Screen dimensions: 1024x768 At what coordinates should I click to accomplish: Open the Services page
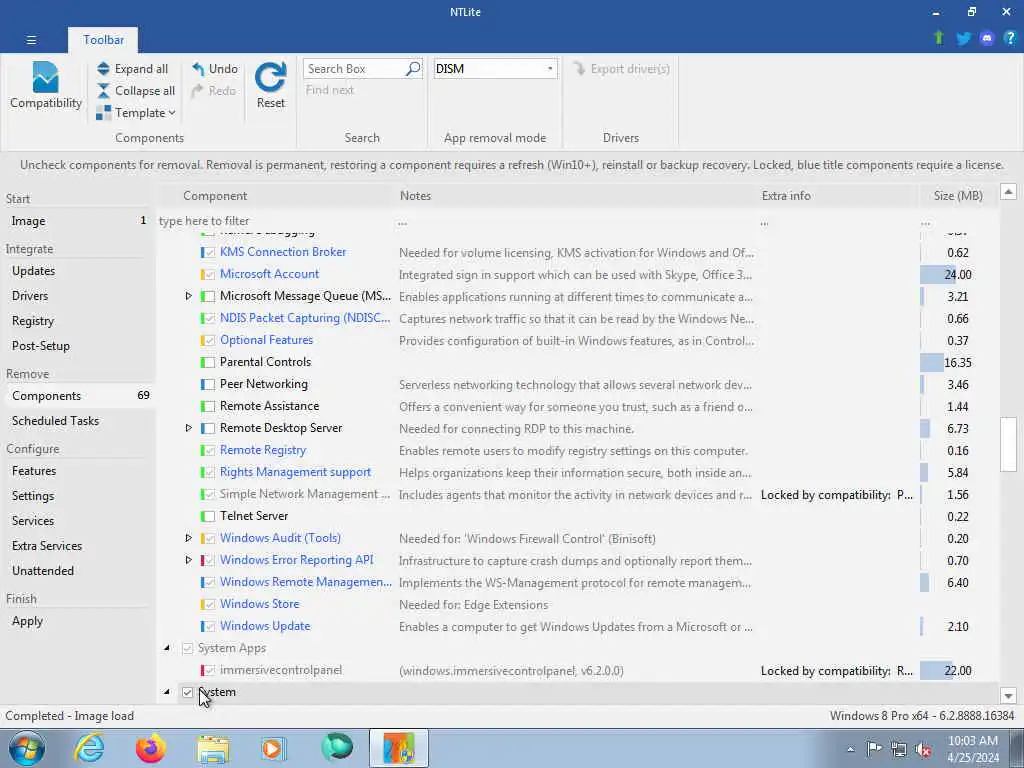33,521
